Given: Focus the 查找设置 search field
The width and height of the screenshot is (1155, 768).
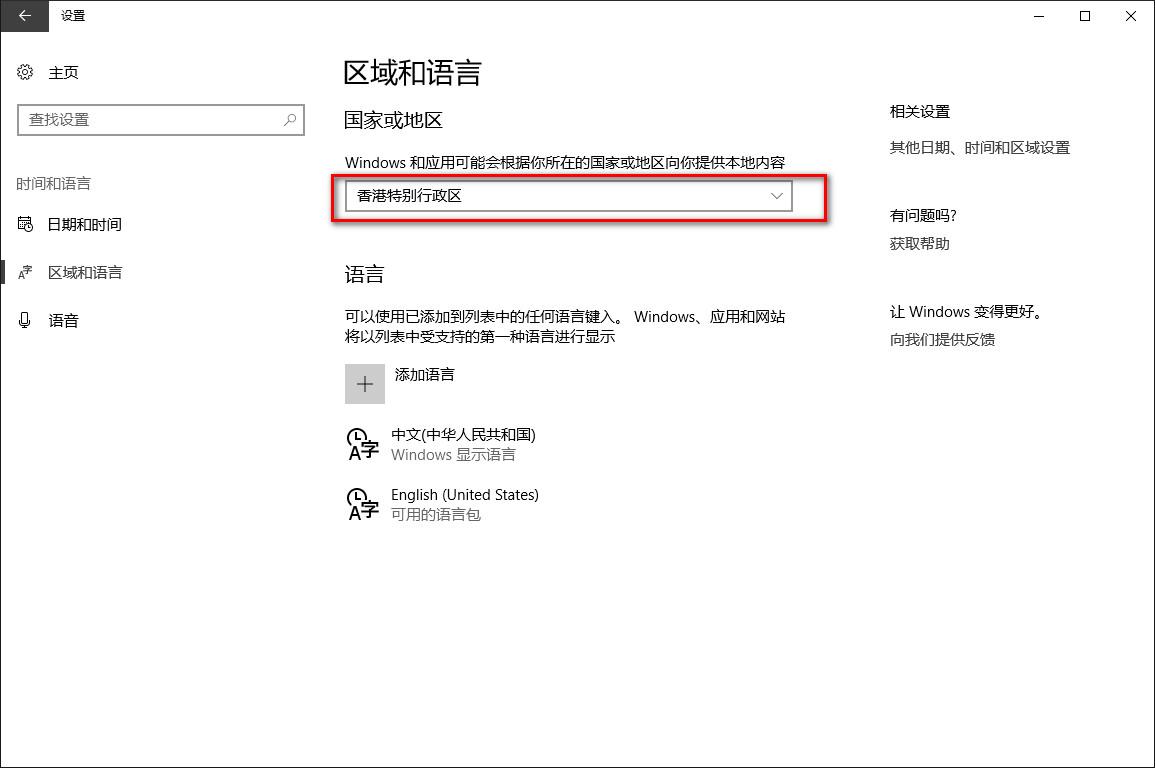Looking at the screenshot, I should [x=161, y=120].
